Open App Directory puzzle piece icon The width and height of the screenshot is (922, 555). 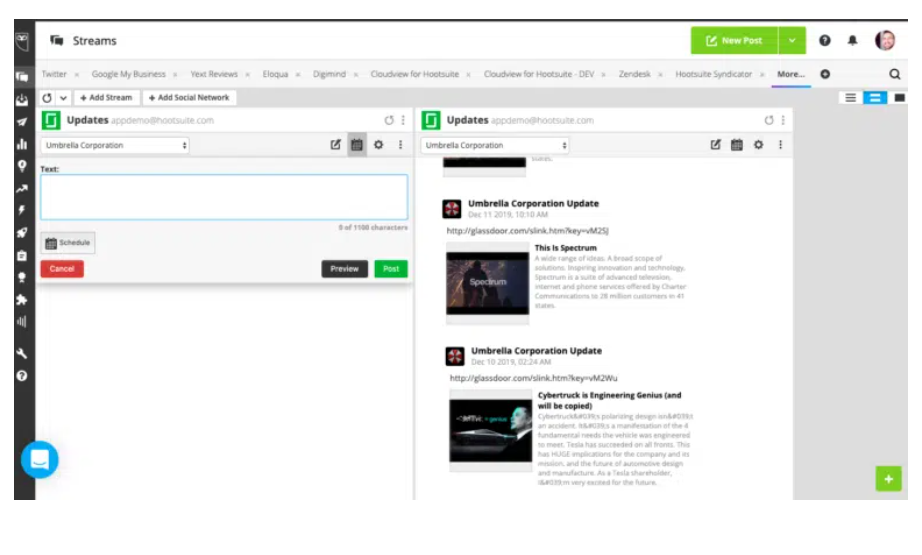(22, 300)
